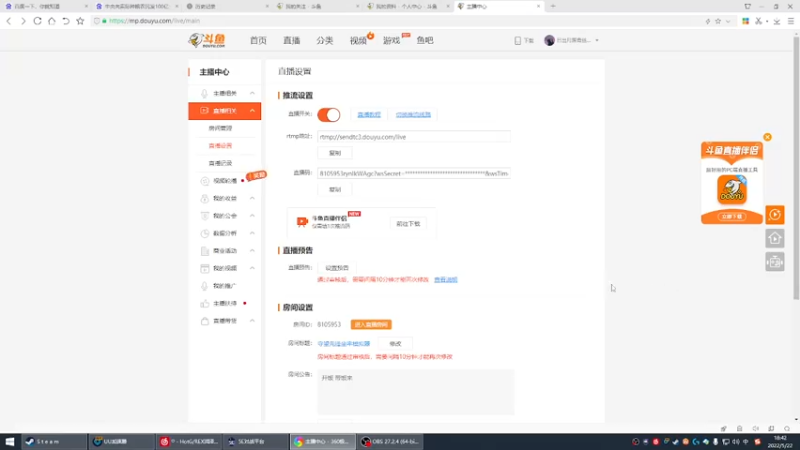Click the page vertical scrollbar
Image resolution: width=800 pixels, height=450 pixels.
tap(796, 168)
